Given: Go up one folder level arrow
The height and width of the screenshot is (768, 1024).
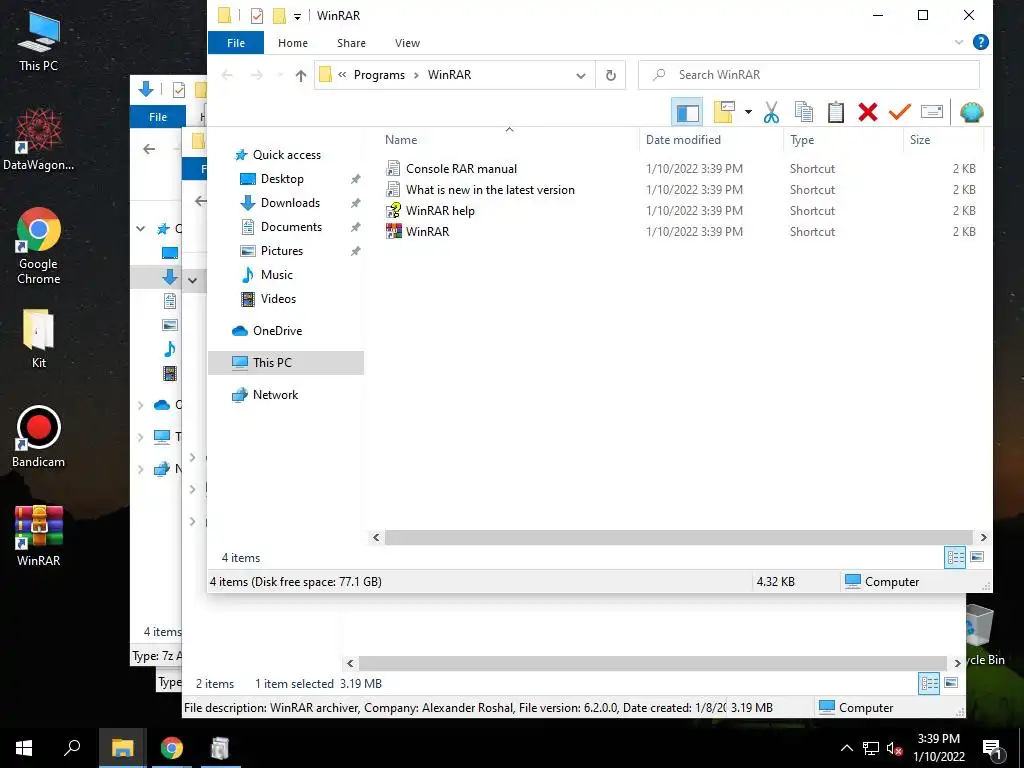Looking at the screenshot, I should (x=300, y=75).
